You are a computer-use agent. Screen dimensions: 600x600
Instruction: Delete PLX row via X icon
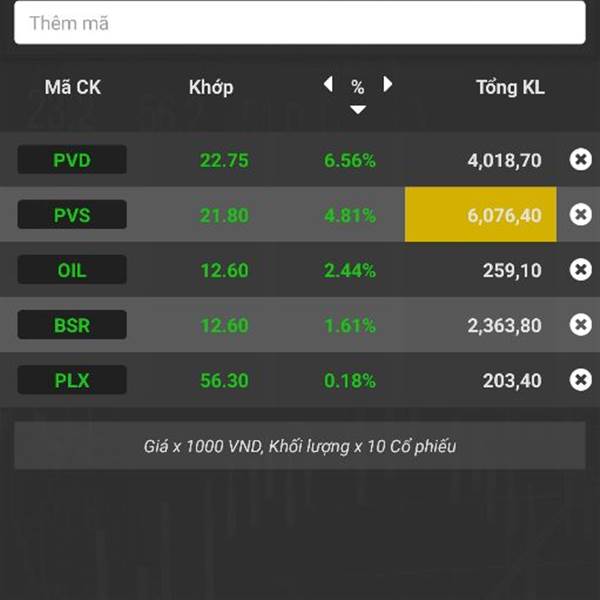click(x=580, y=380)
